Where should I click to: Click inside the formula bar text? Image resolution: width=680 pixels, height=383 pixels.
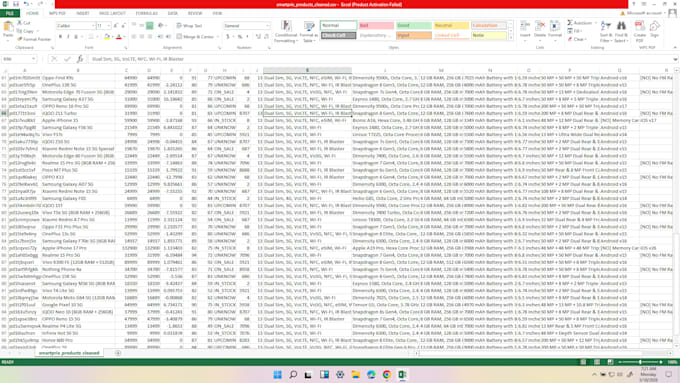[x=382, y=59]
